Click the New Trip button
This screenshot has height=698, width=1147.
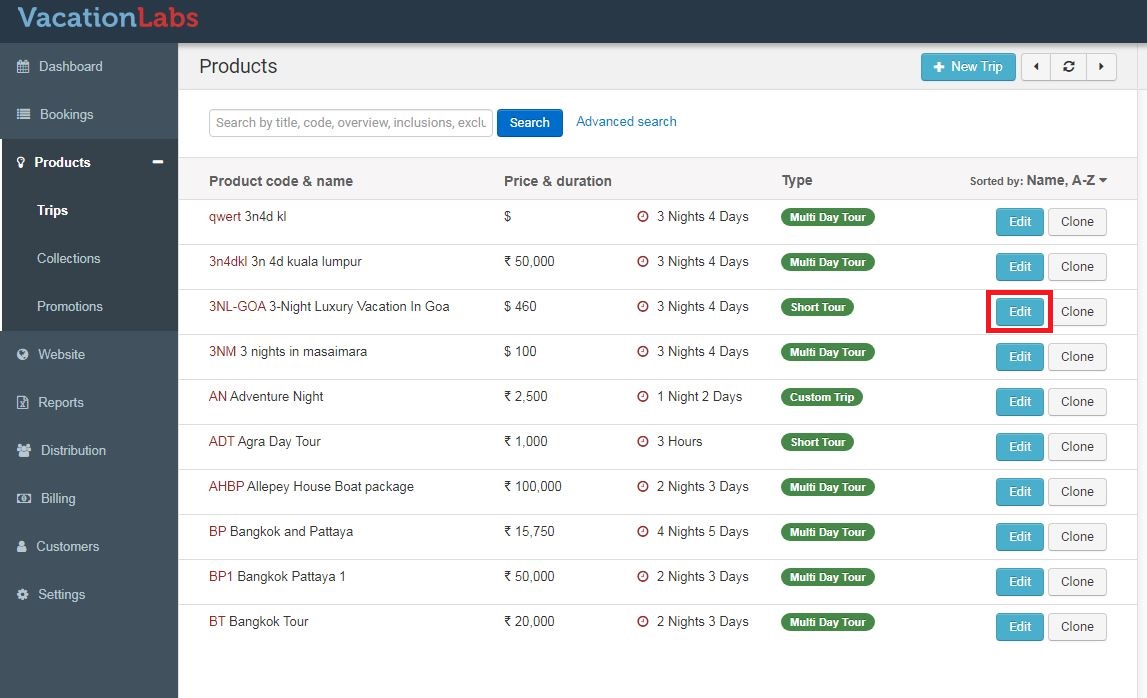click(x=968, y=67)
